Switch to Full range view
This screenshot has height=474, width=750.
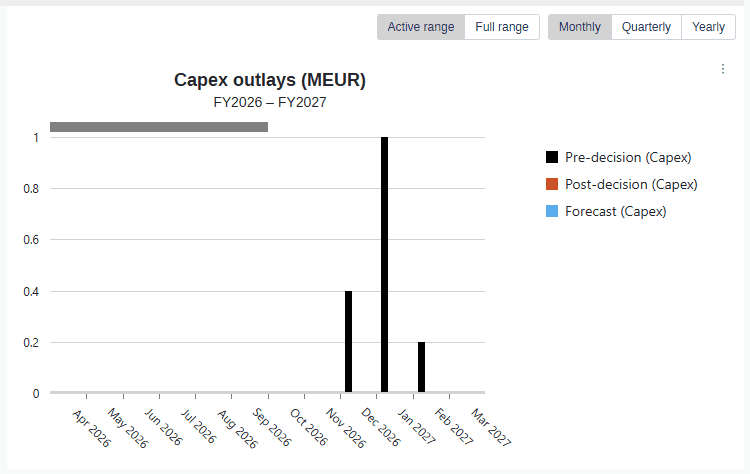point(502,27)
